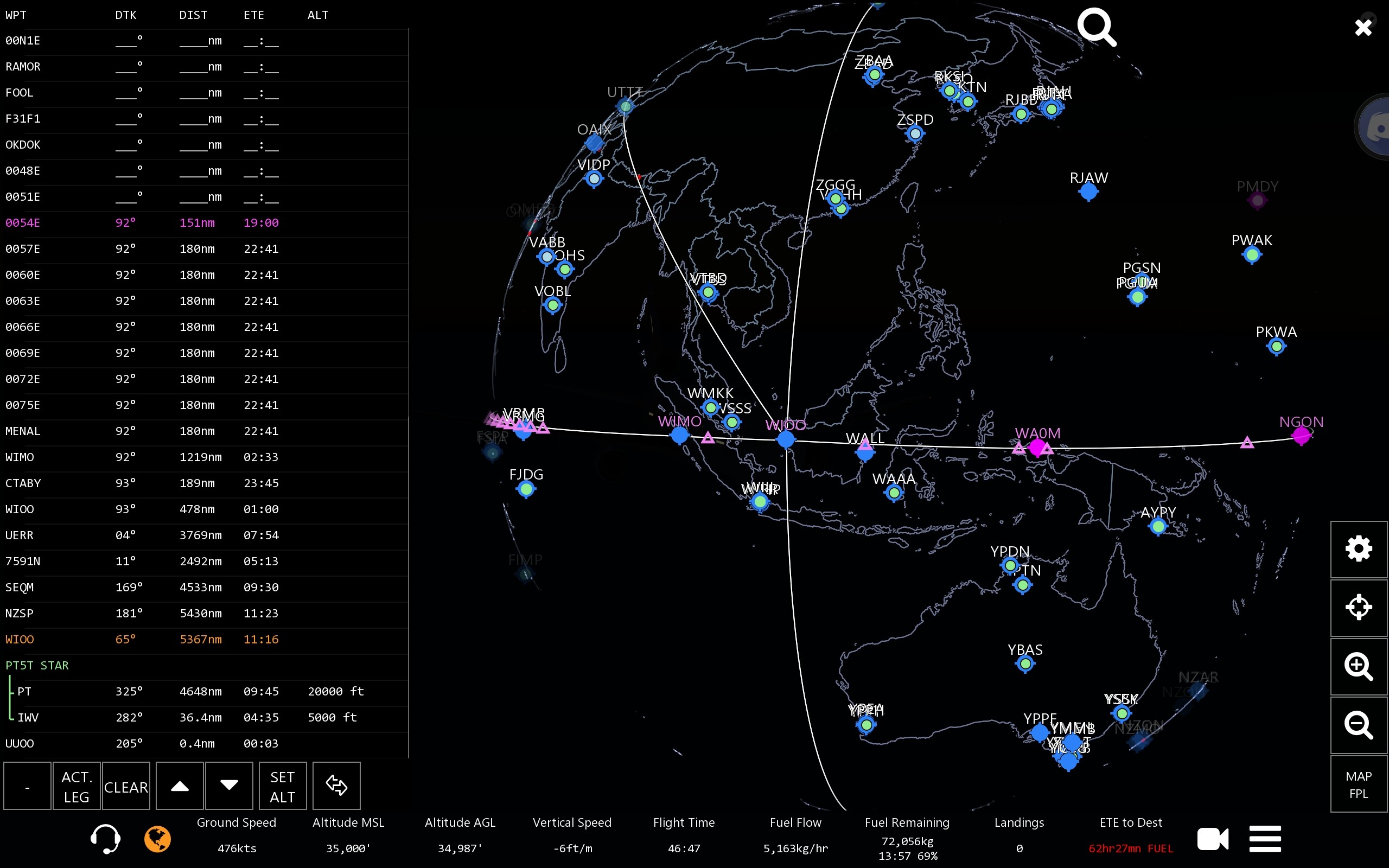Move waypoint down with arrow
This screenshot has height=868, width=1389.
229,787
